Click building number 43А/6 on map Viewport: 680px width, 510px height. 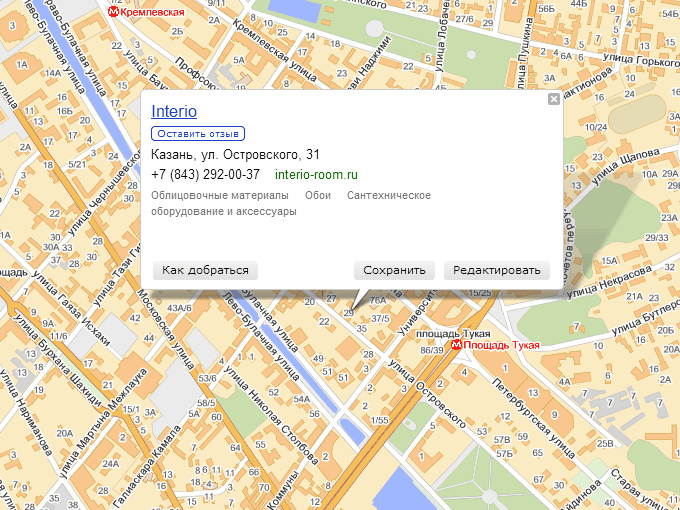tap(179, 308)
